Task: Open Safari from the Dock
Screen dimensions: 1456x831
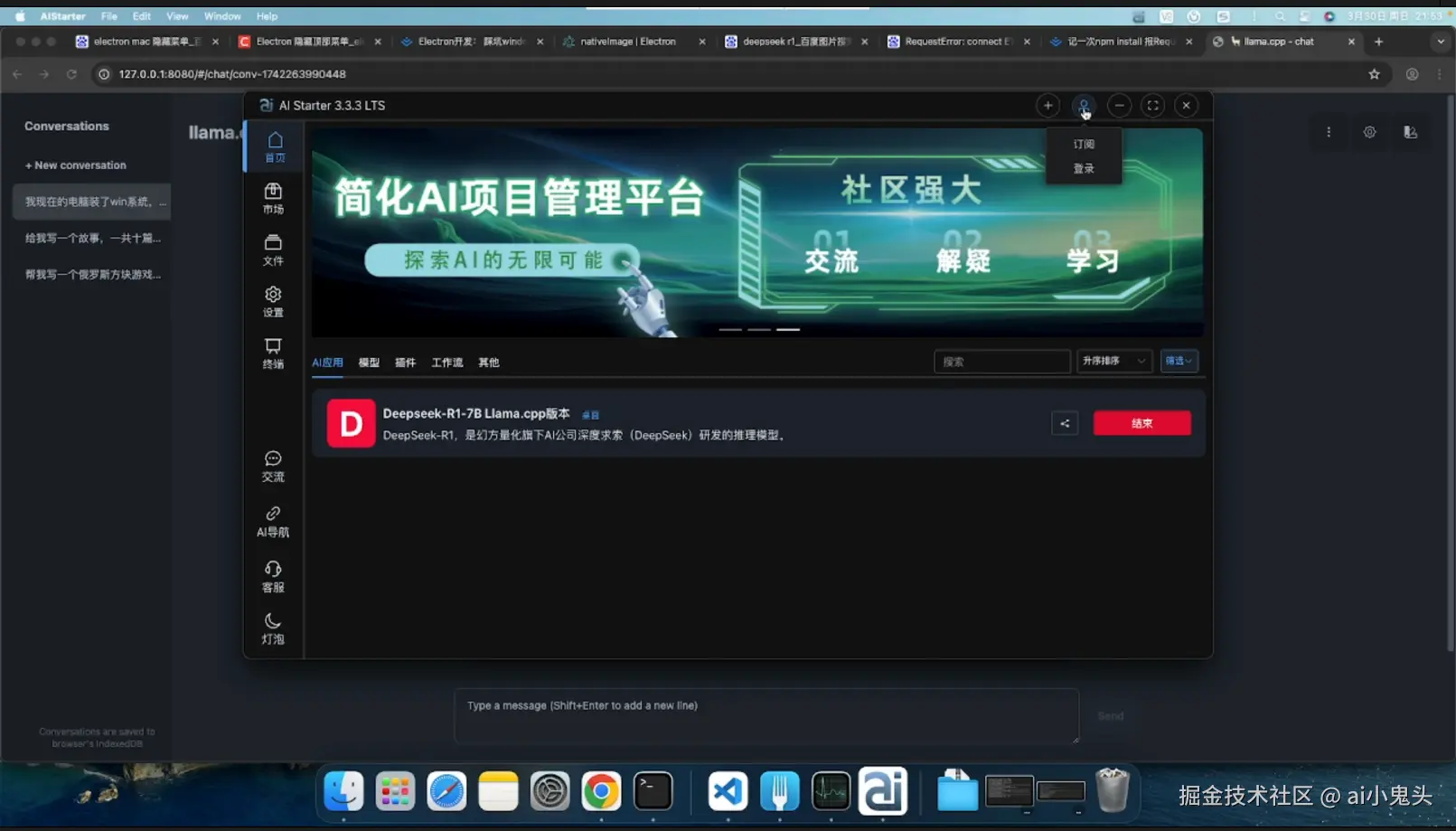Action: [x=446, y=791]
